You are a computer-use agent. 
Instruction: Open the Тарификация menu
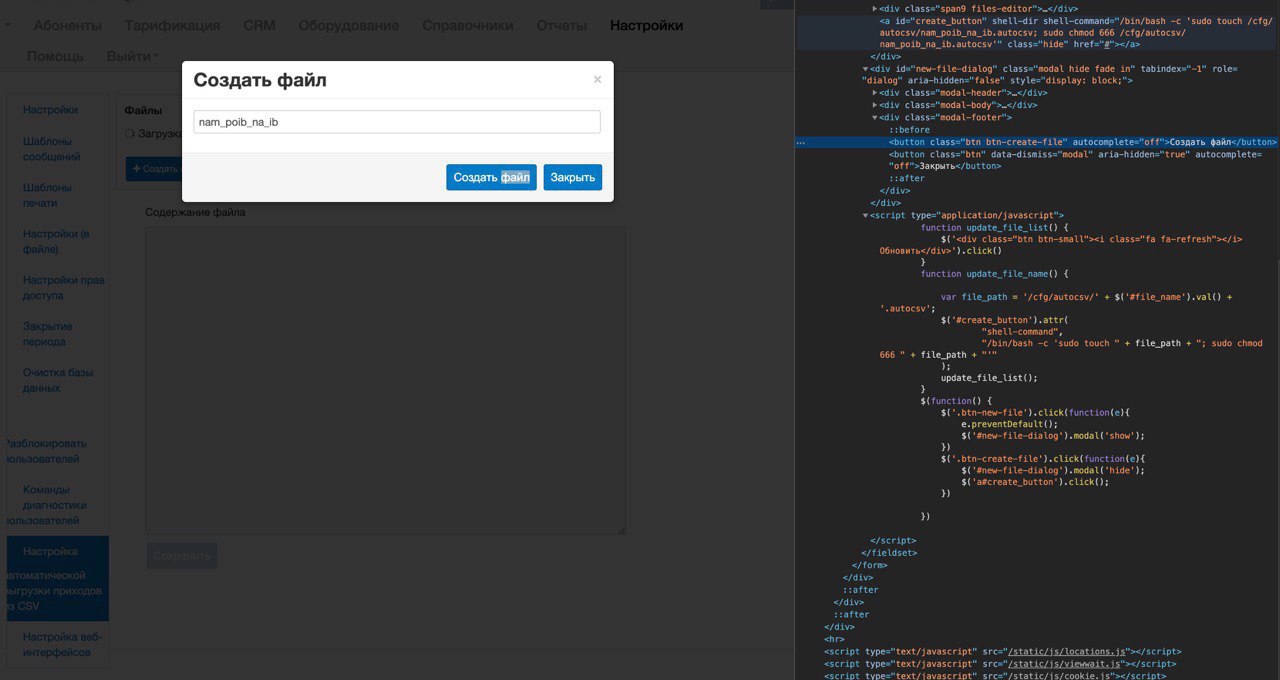pyautogui.click(x=172, y=25)
